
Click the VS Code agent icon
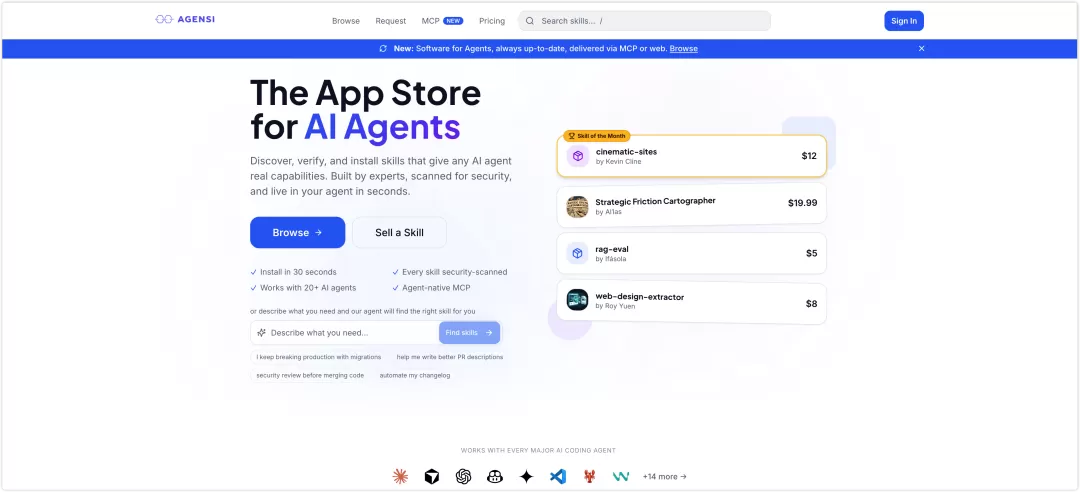(x=558, y=476)
